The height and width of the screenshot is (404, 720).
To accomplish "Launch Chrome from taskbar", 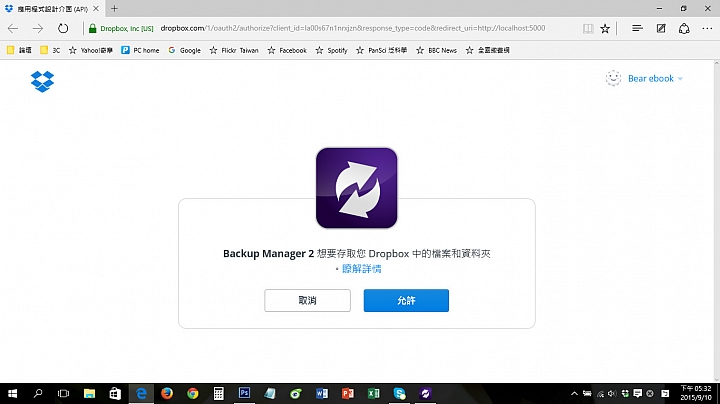I will pyautogui.click(x=192, y=393).
